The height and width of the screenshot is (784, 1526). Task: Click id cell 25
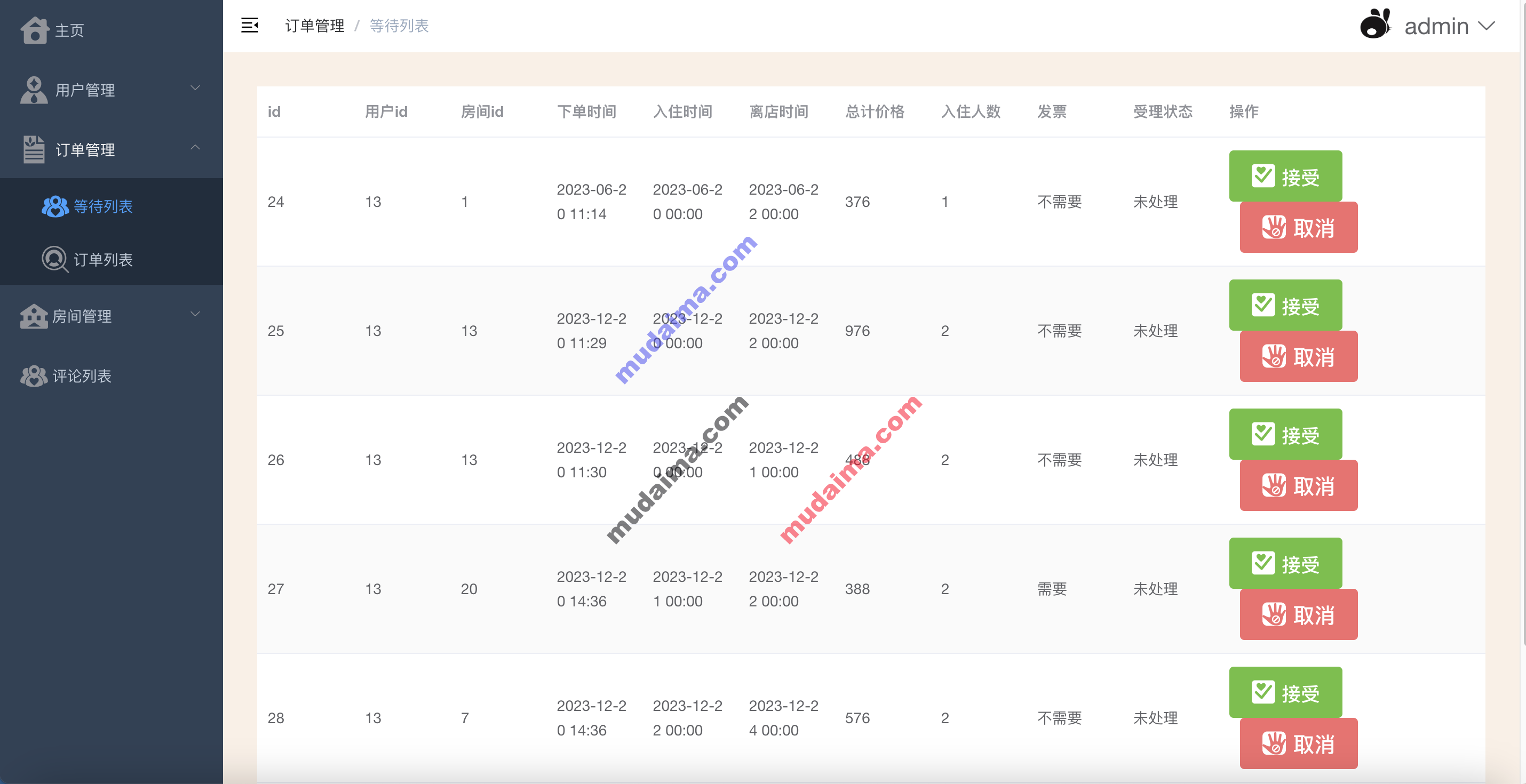click(x=275, y=331)
